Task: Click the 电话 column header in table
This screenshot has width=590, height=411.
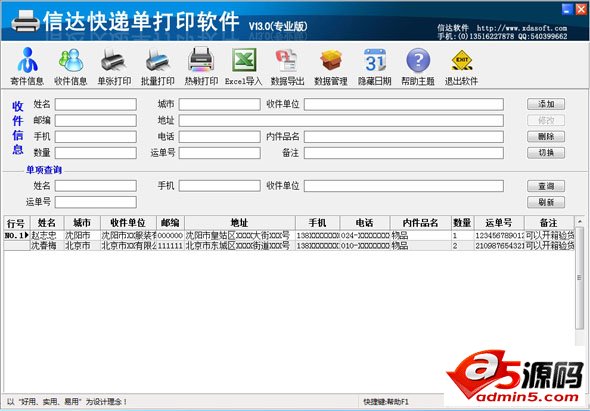Action: pos(365,223)
